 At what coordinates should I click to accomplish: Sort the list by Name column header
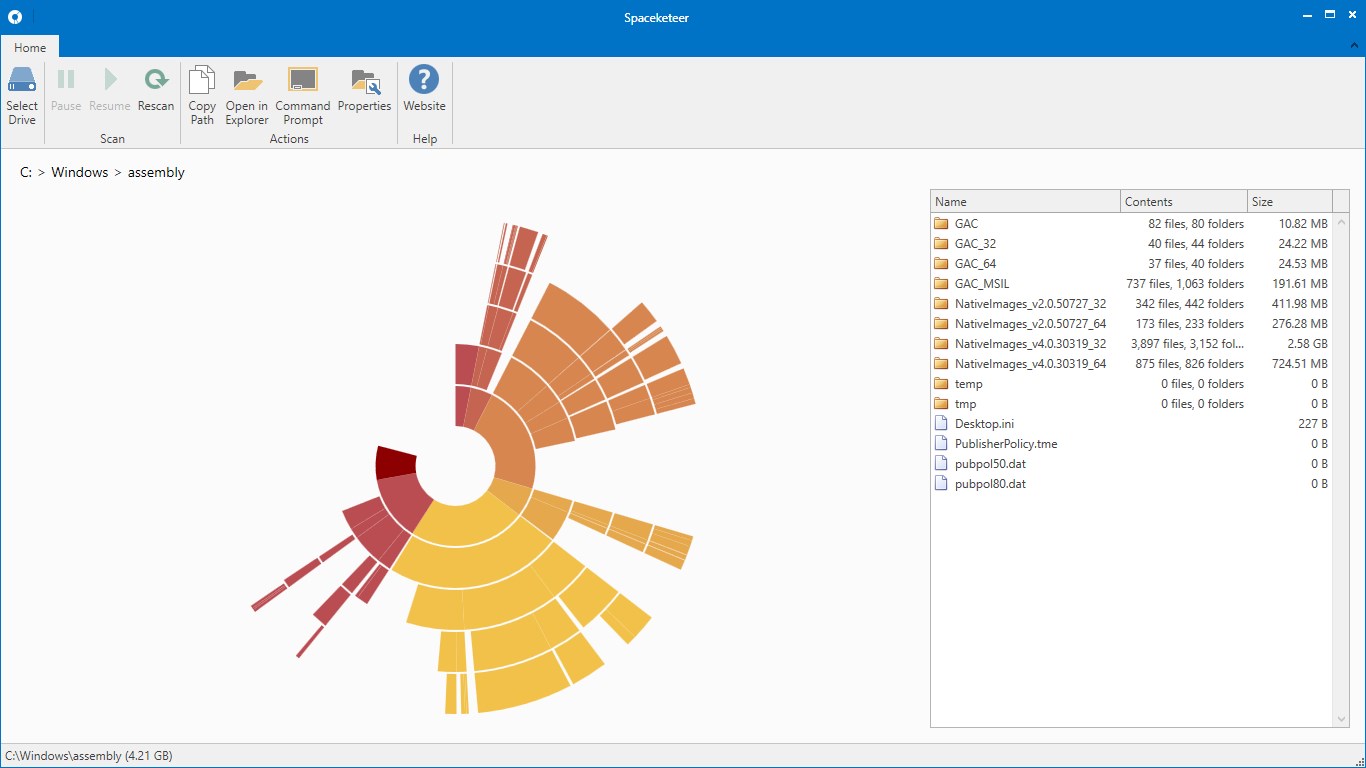[x=1025, y=201]
